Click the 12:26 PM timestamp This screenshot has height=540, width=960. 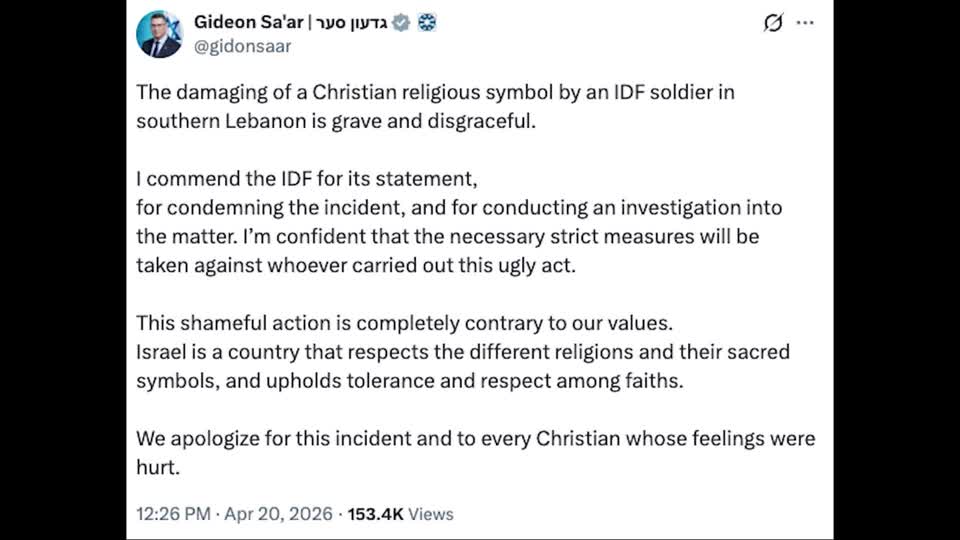(173, 514)
